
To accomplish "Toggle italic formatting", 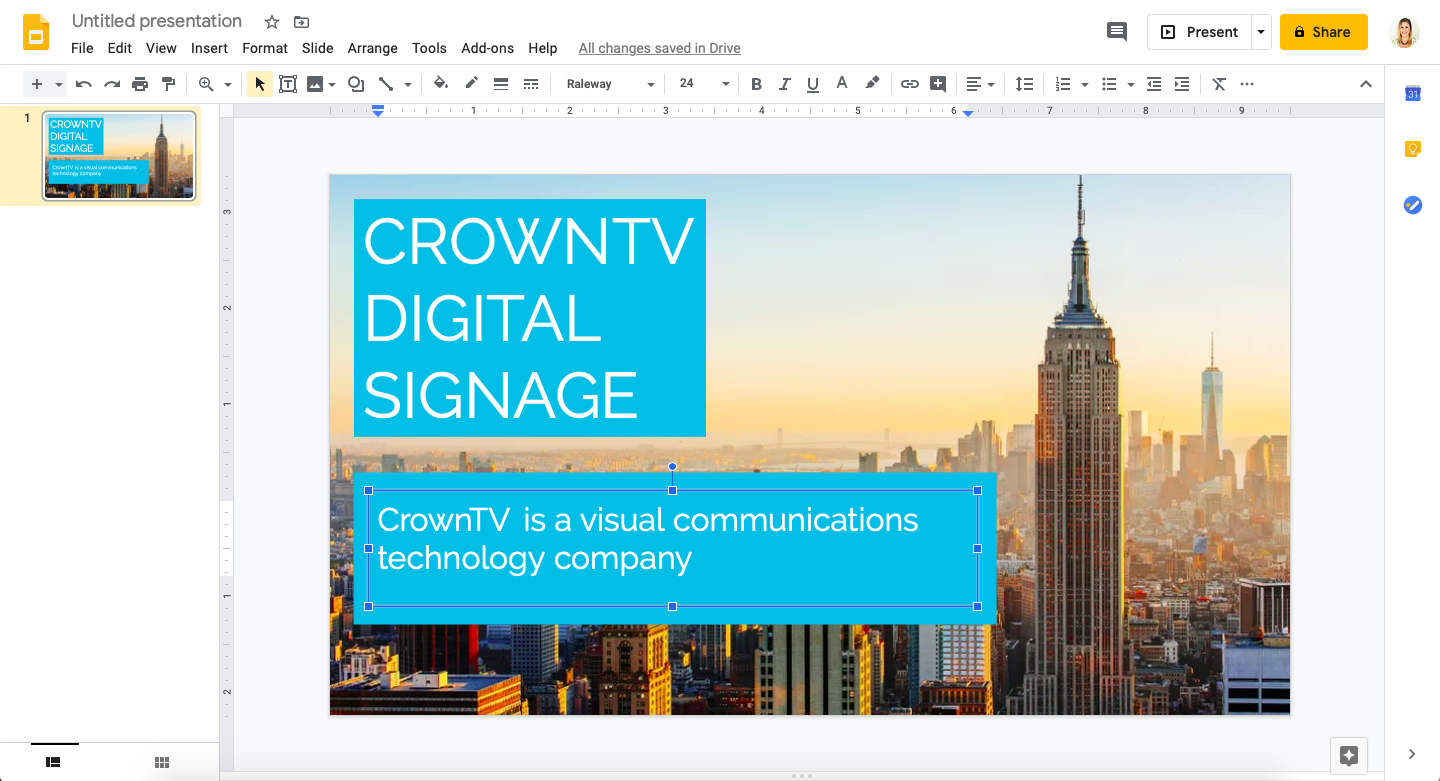I will click(785, 84).
